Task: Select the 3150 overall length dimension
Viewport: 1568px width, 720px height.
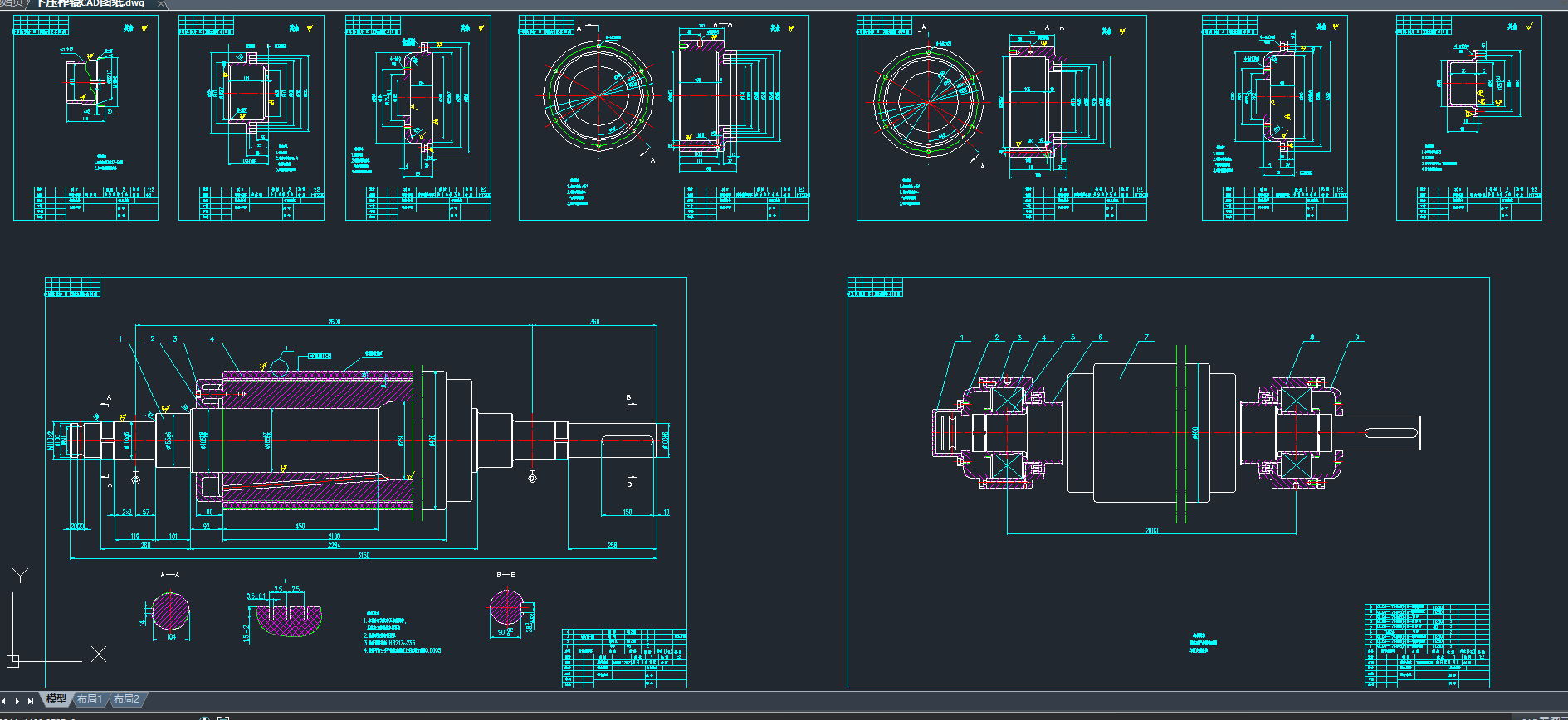Action: point(364,556)
